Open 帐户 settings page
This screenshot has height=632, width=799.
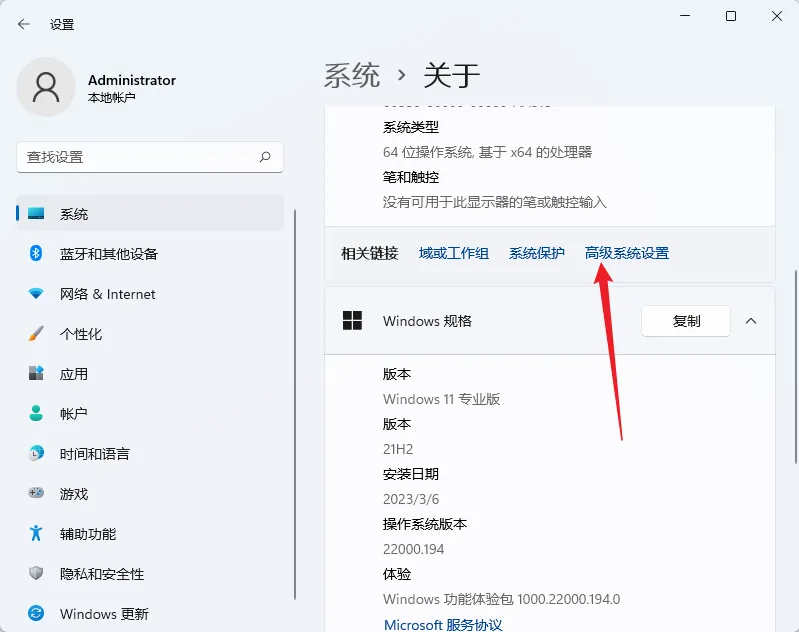pyautogui.click(x=150, y=413)
